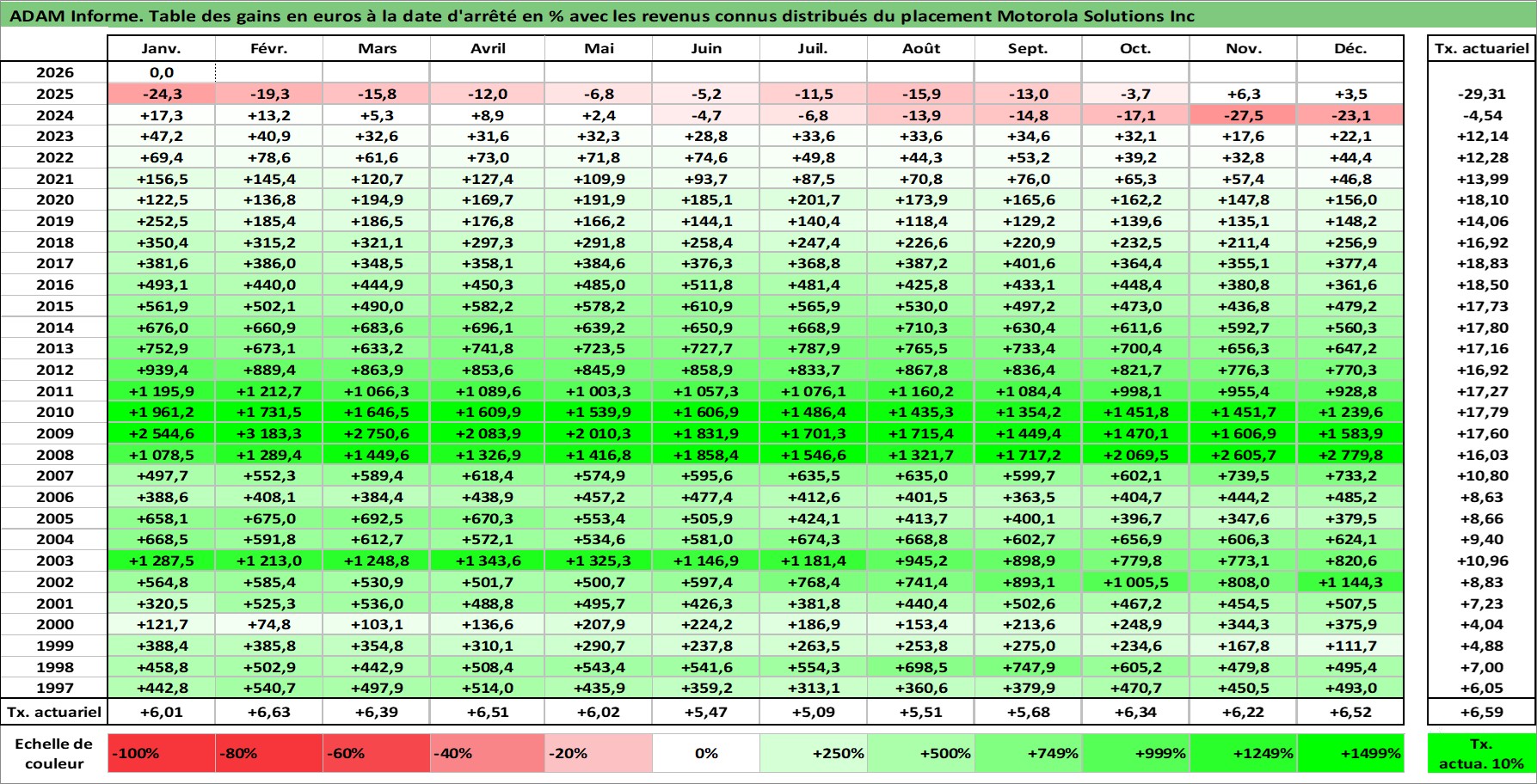1537x784 pixels.
Task: Click the 2008 December cell +2 779,8
Action: pos(1350,455)
